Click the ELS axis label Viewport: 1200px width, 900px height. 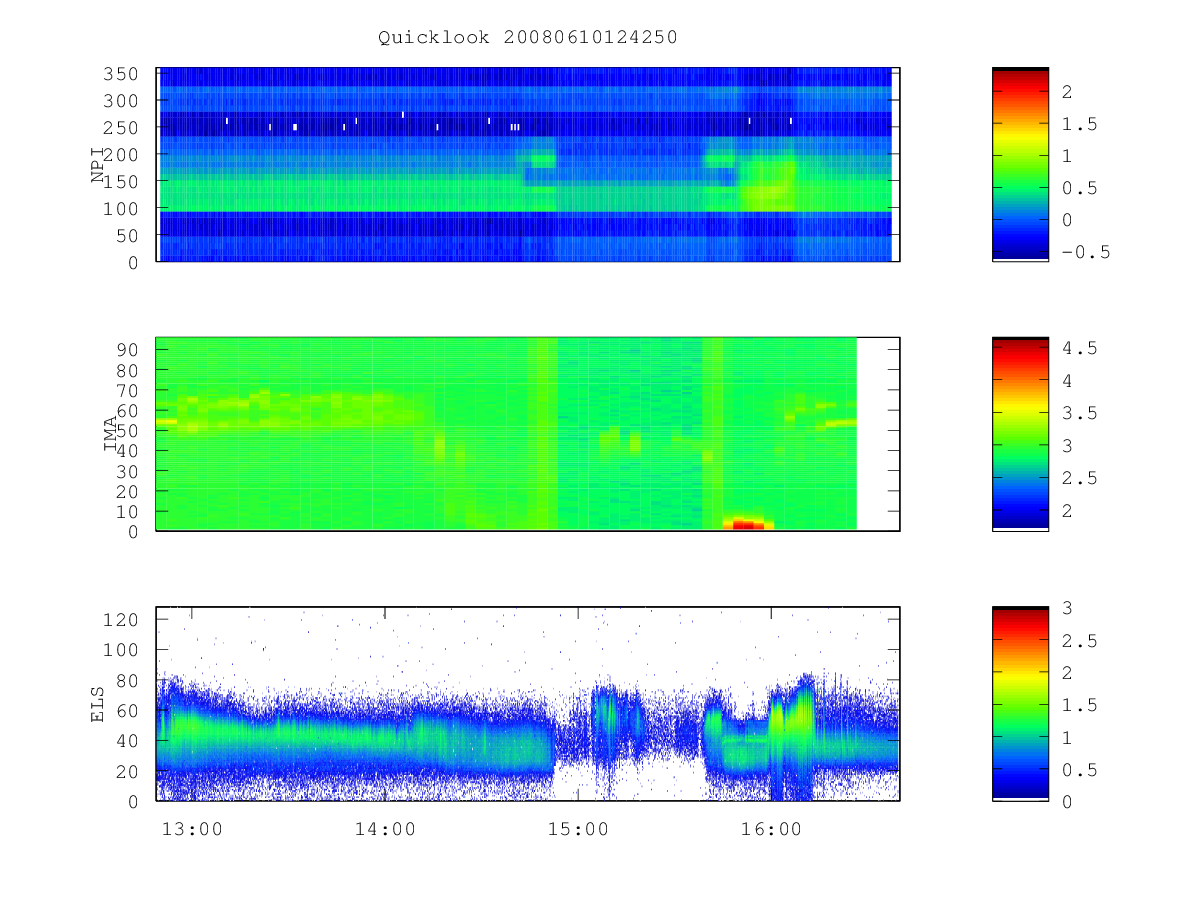click(98, 704)
